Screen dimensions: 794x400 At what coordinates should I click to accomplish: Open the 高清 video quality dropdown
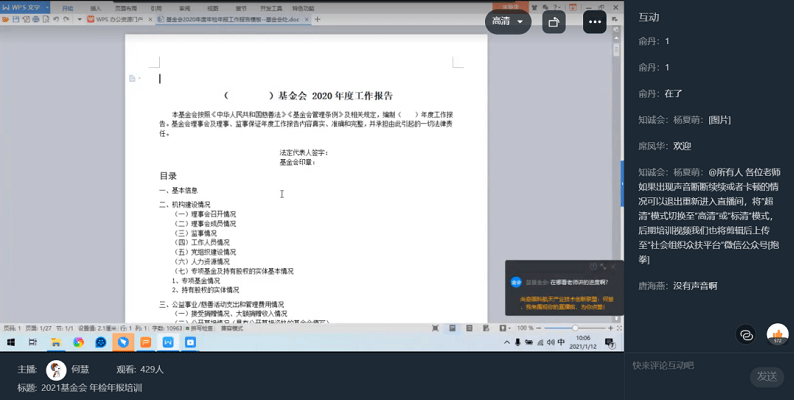click(508, 21)
